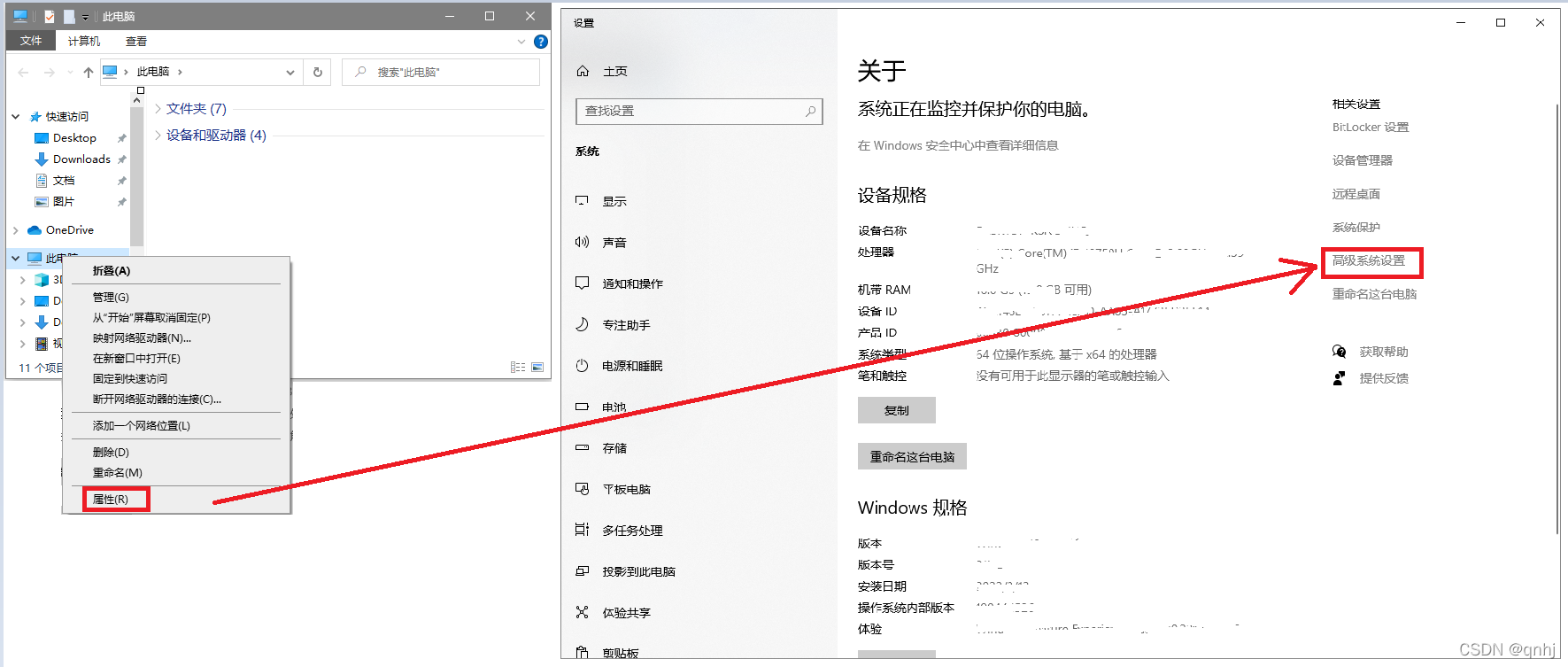
Task: Select Downloads in Quick access
Action: 81,159
